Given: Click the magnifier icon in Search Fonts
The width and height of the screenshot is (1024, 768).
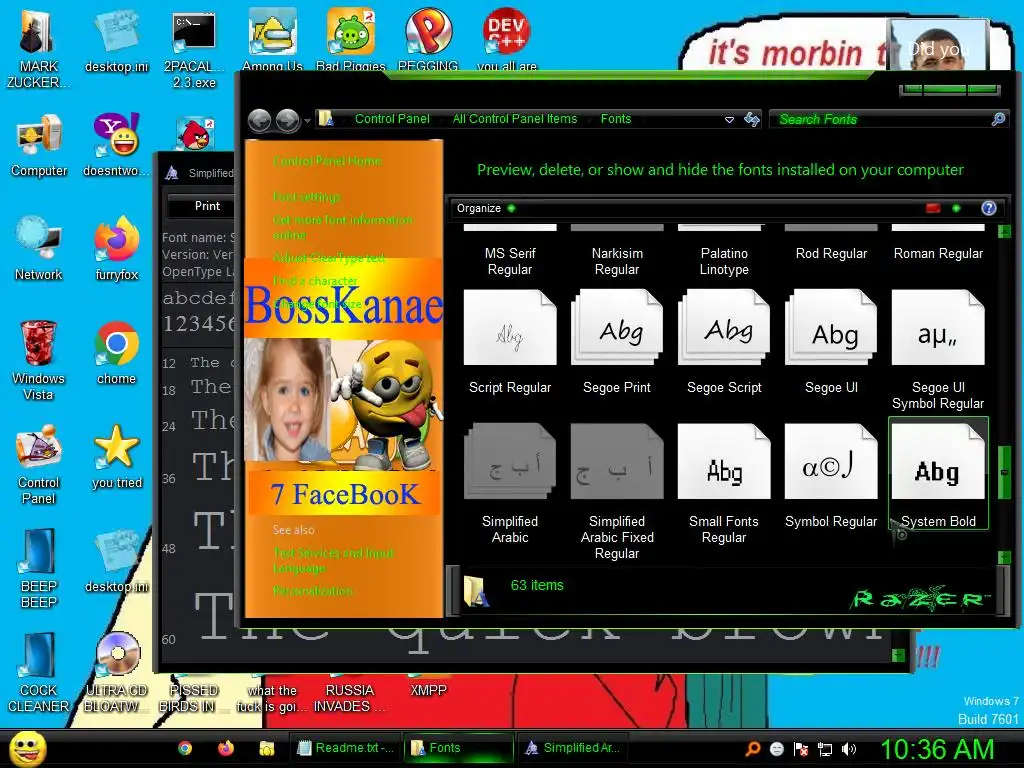Looking at the screenshot, I should 999,119.
